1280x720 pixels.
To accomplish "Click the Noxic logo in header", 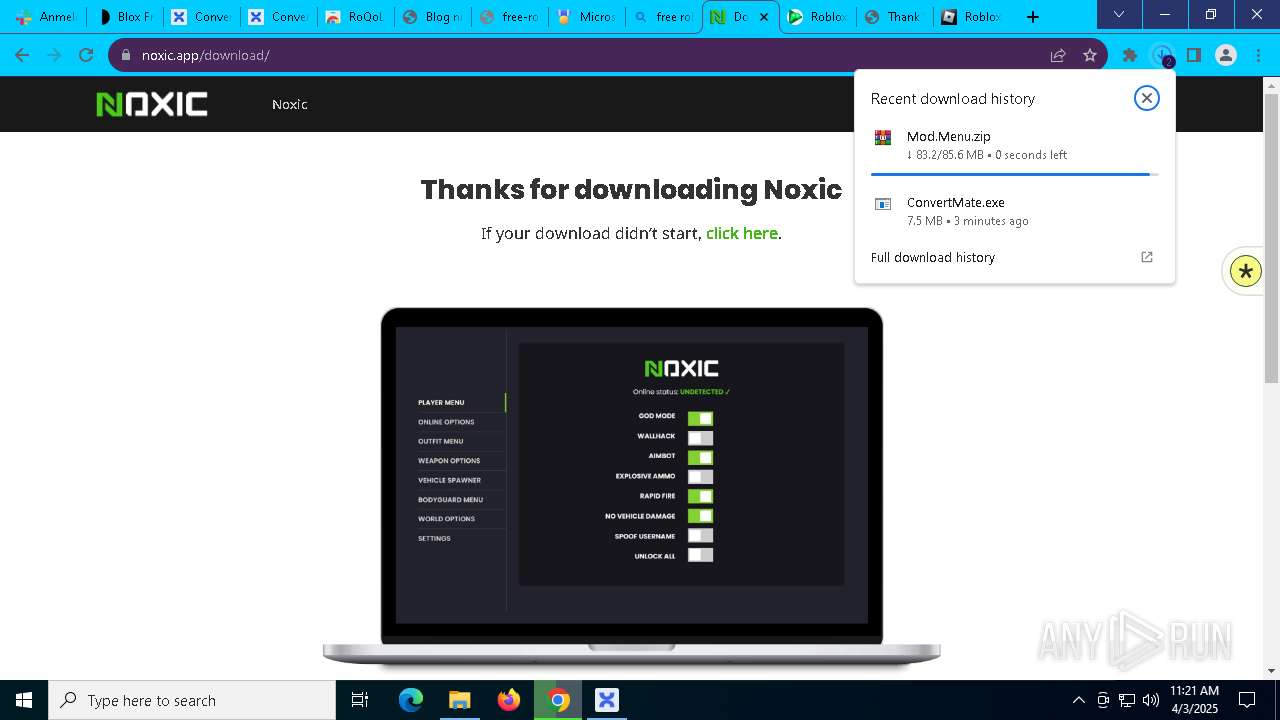I will (152, 104).
